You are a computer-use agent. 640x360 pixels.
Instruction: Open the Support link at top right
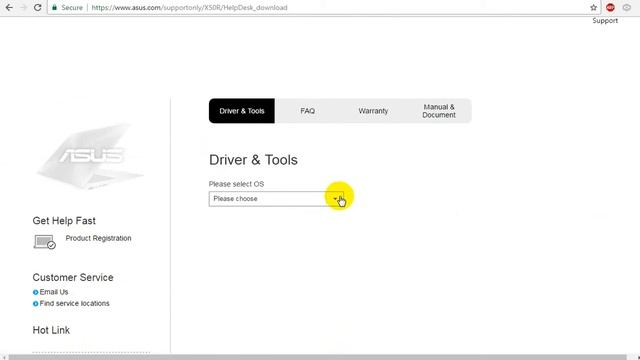point(605,20)
